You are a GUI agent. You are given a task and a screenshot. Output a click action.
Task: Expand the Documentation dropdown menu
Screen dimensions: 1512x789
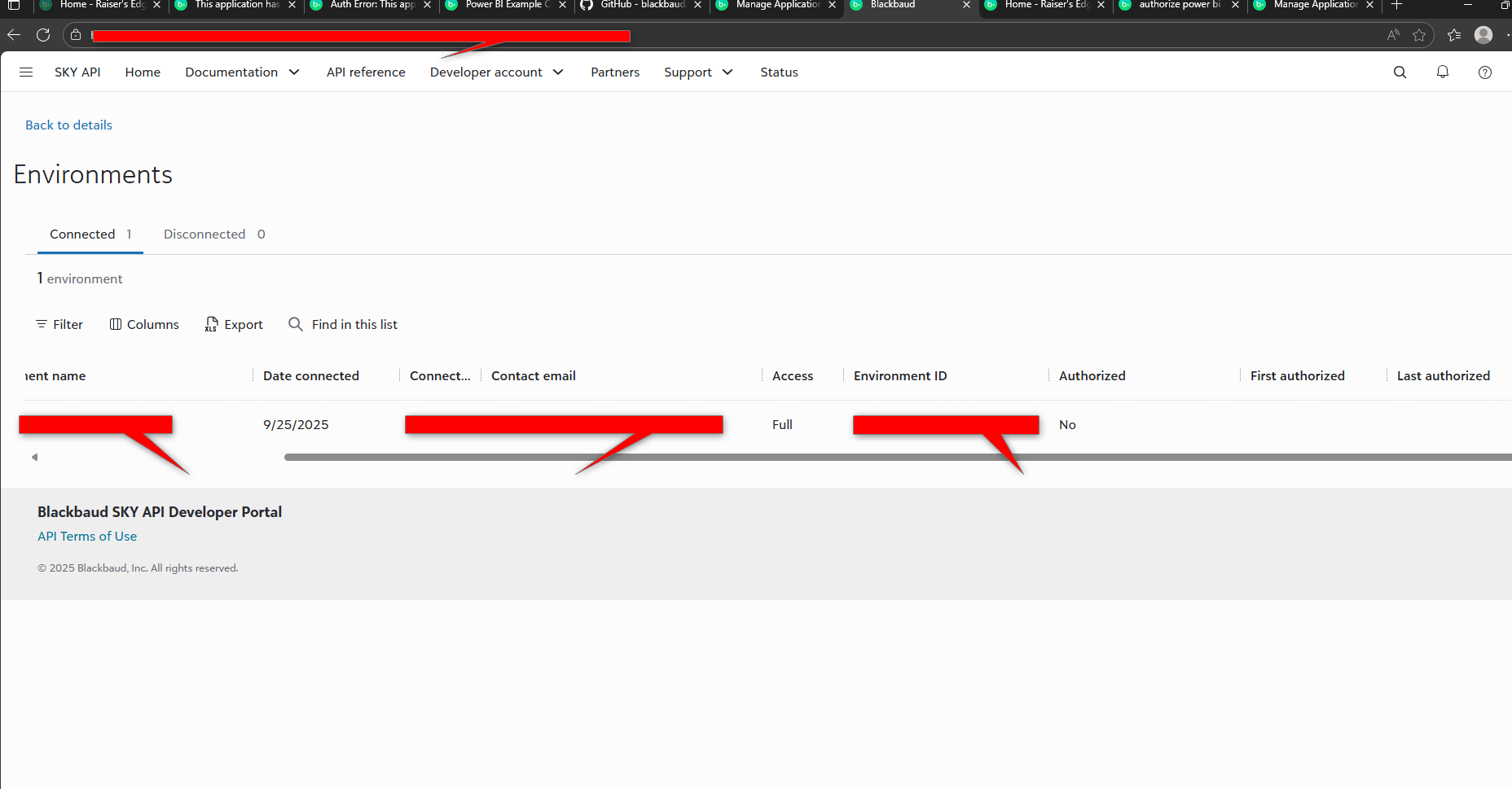[243, 72]
